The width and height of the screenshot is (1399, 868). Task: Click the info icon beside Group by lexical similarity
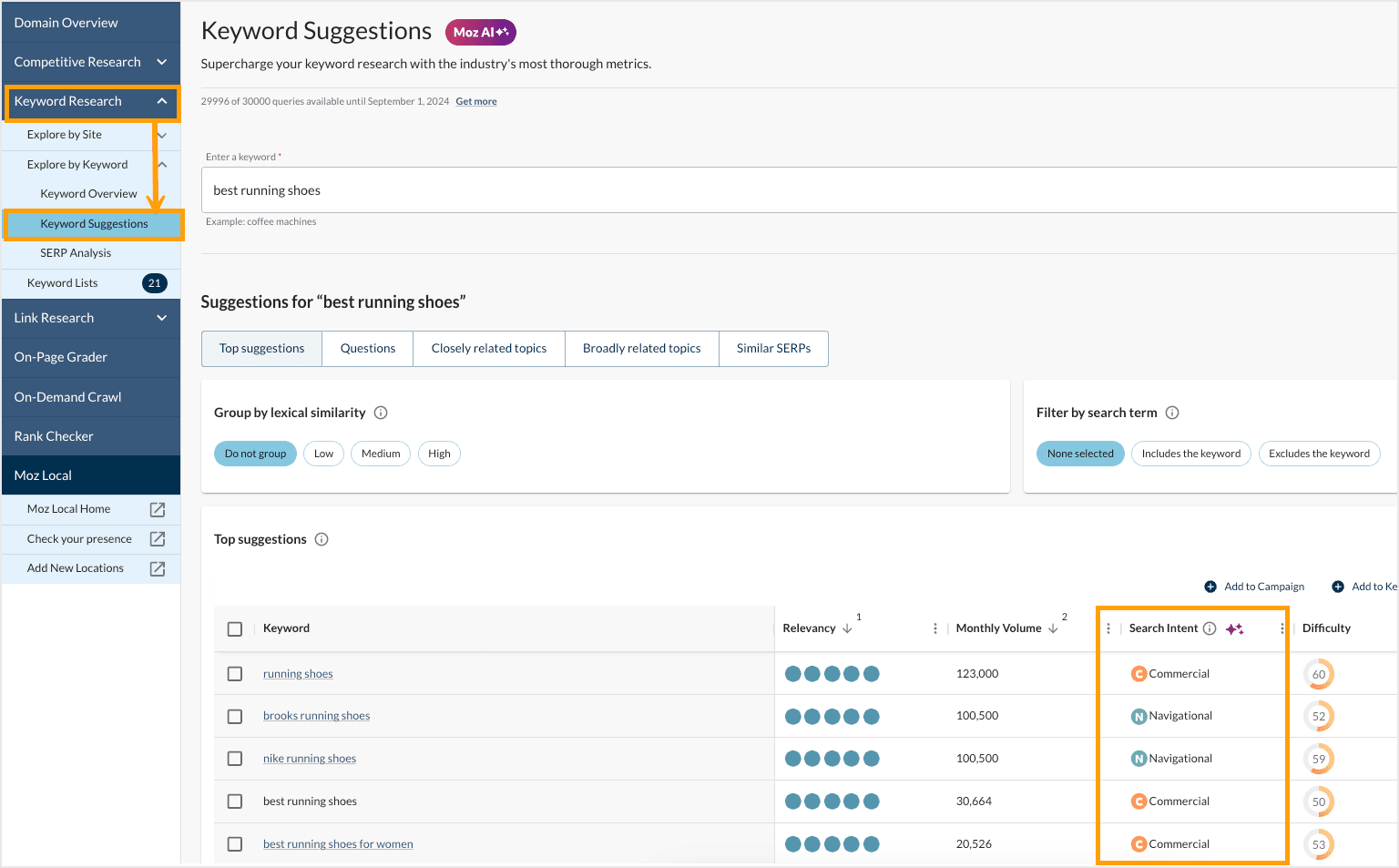coord(381,413)
